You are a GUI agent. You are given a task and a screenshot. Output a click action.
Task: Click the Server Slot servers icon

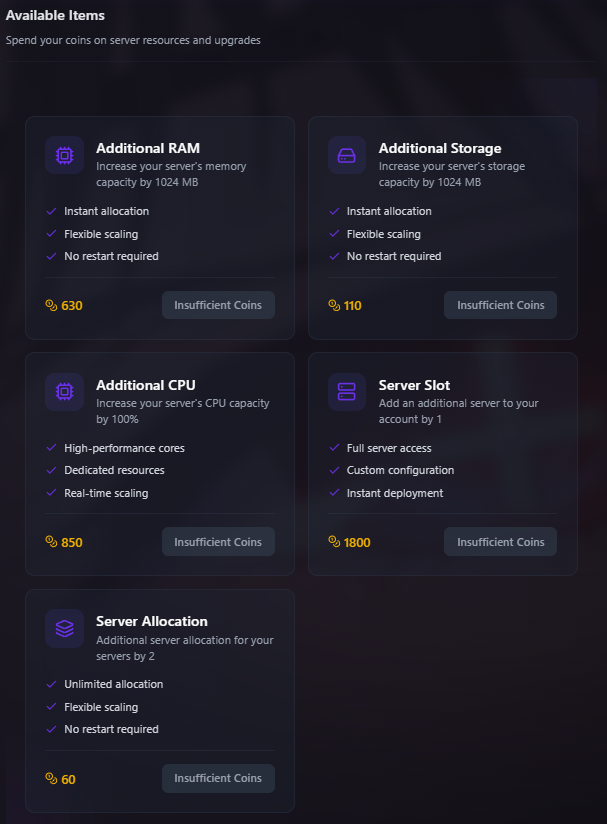347,393
